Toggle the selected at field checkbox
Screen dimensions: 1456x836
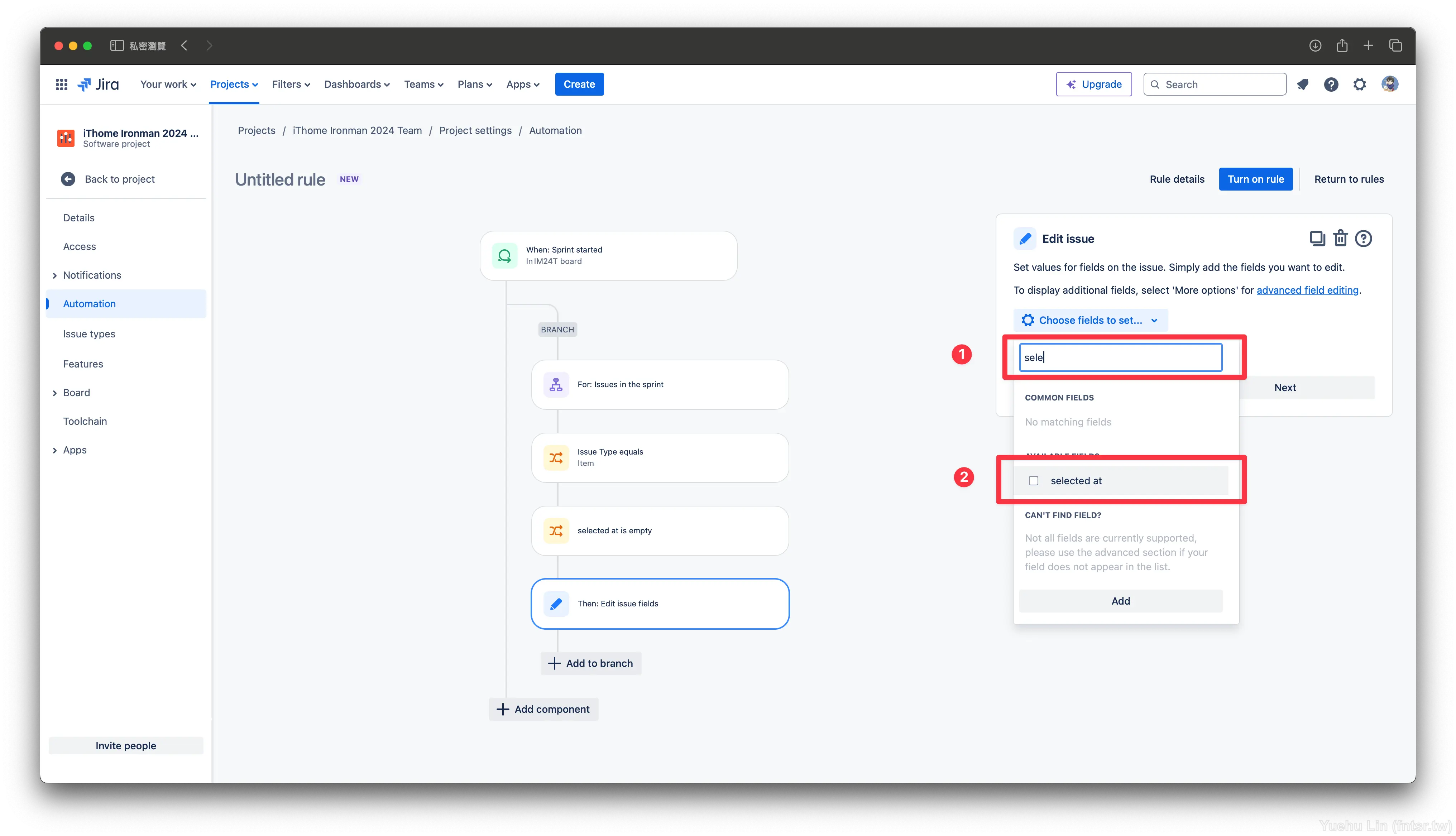[x=1033, y=480]
